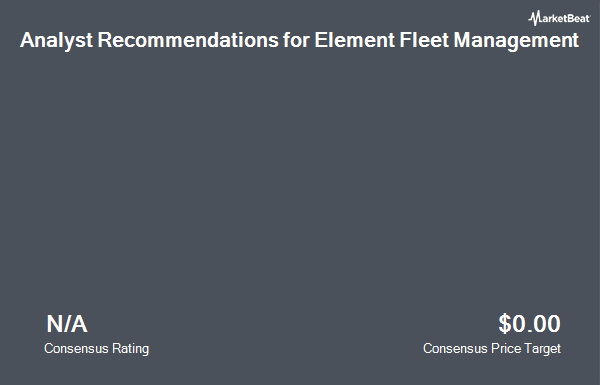The width and height of the screenshot is (600, 385).
Task: Click the word "Fleet" in the heading
Action: 424,39
